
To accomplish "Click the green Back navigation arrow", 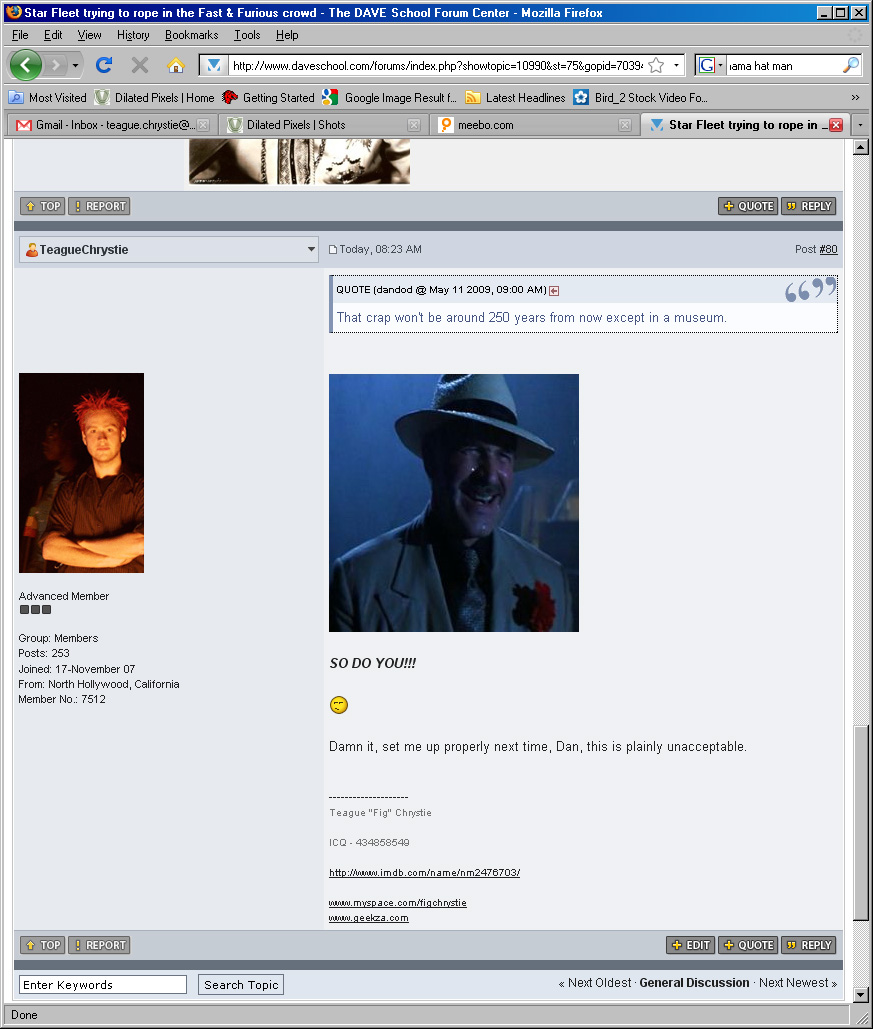I will click(x=26, y=65).
